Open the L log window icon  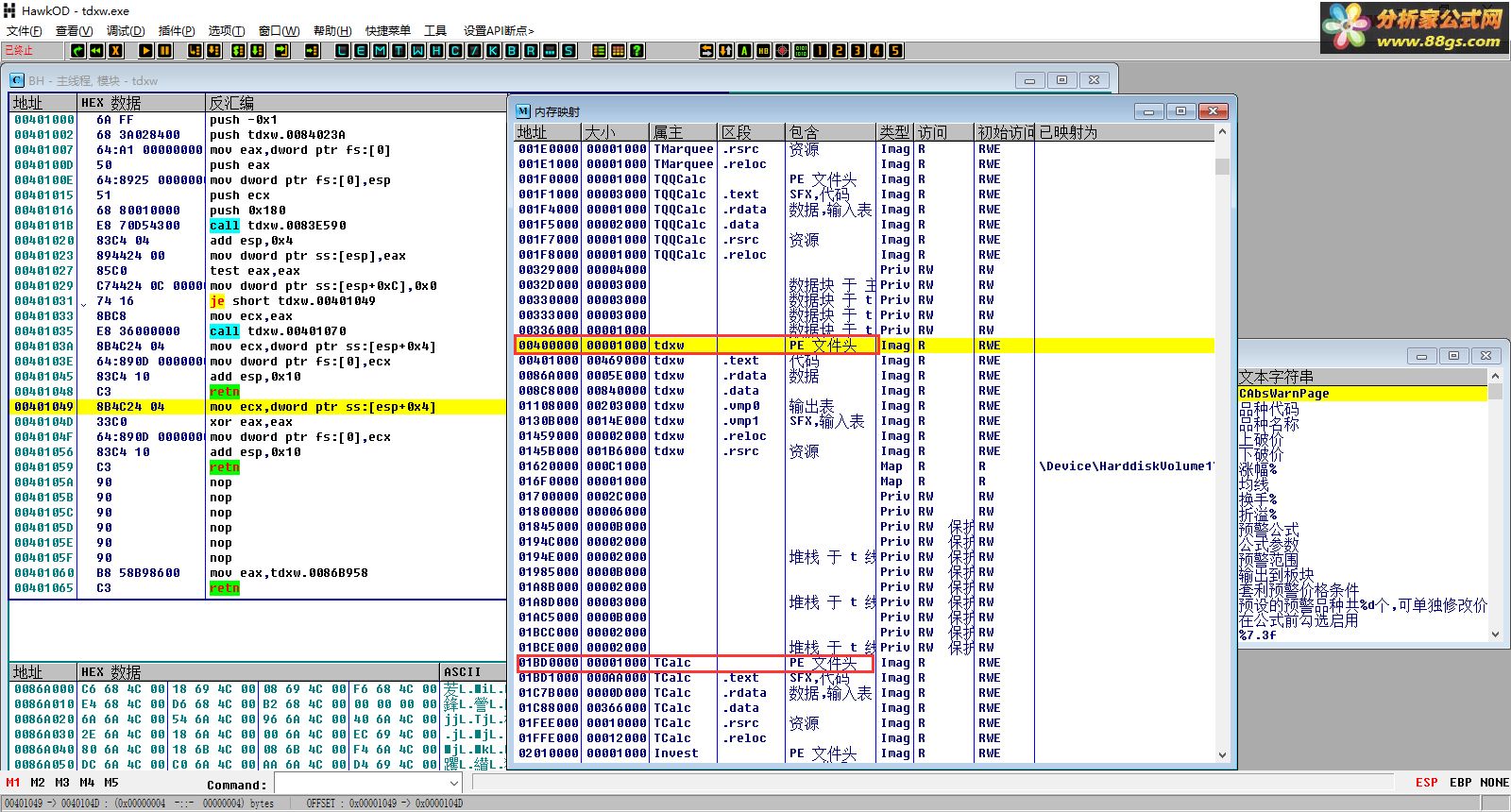click(342, 51)
